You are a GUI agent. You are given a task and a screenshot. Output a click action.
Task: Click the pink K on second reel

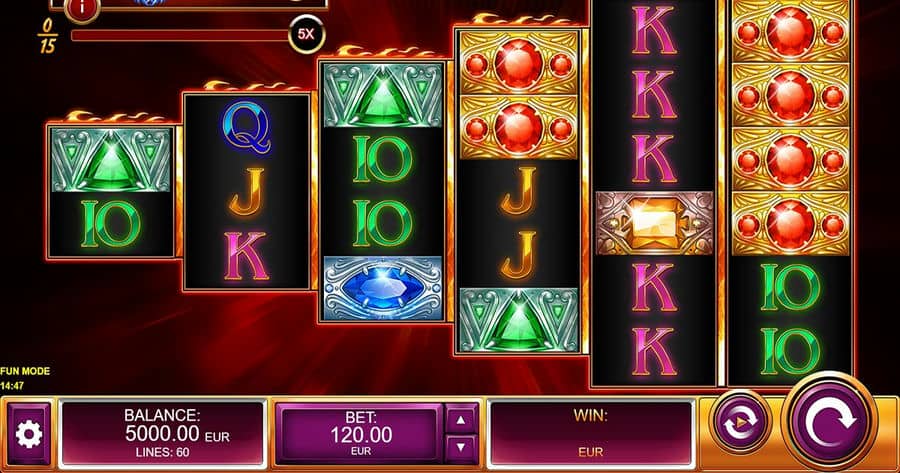click(x=246, y=256)
